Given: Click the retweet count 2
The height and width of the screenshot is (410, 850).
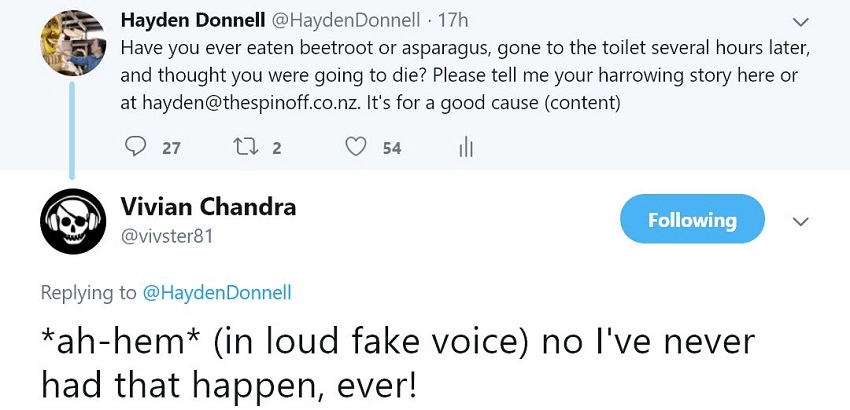Looking at the screenshot, I should tap(277, 148).
